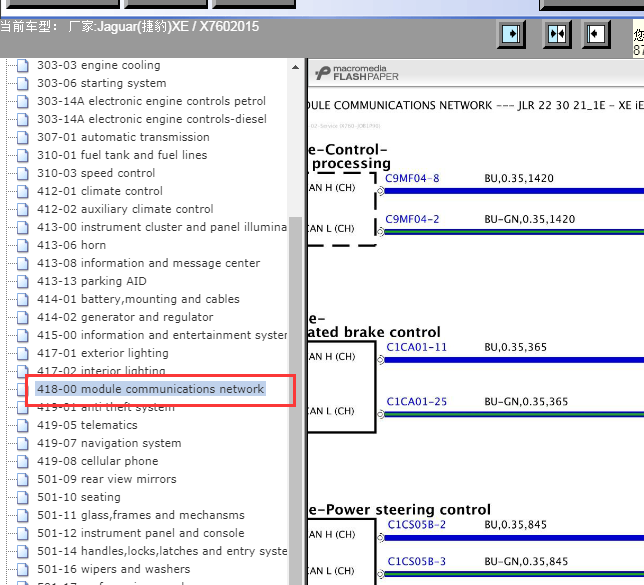The width and height of the screenshot is (644, 585).
Task: Click the expand-right panel arrow button
Action: pyautogui.click(x=511, y=34)
